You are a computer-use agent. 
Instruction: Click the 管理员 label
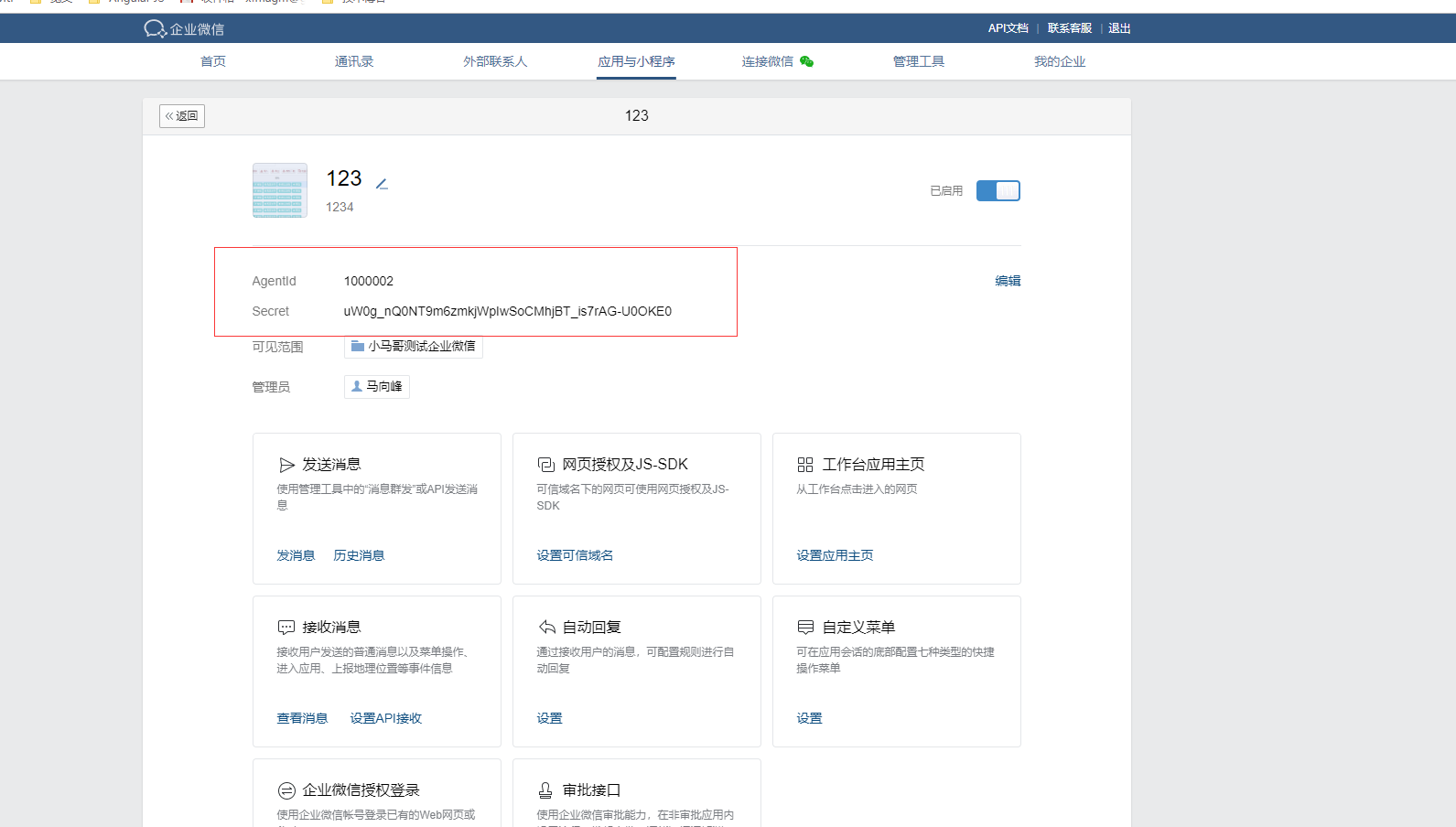tap(271, 387)
